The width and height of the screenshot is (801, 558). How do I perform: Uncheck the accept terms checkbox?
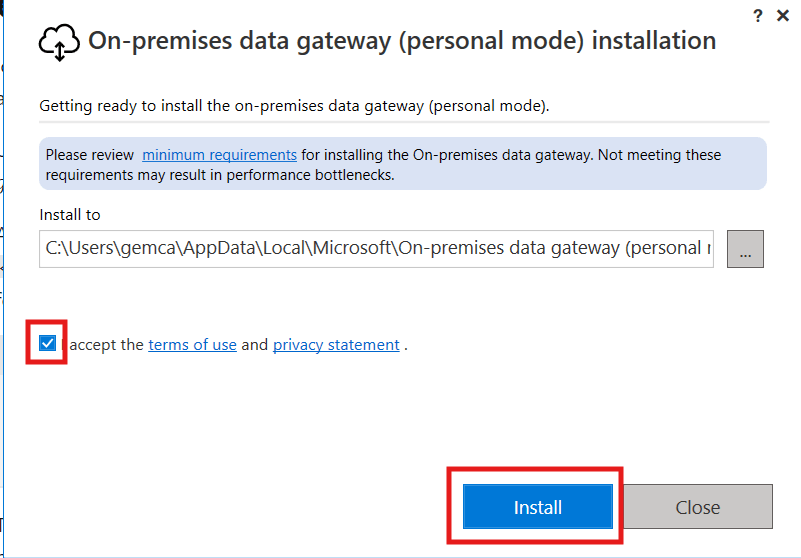pyautogui.click(x=47, y=343)
